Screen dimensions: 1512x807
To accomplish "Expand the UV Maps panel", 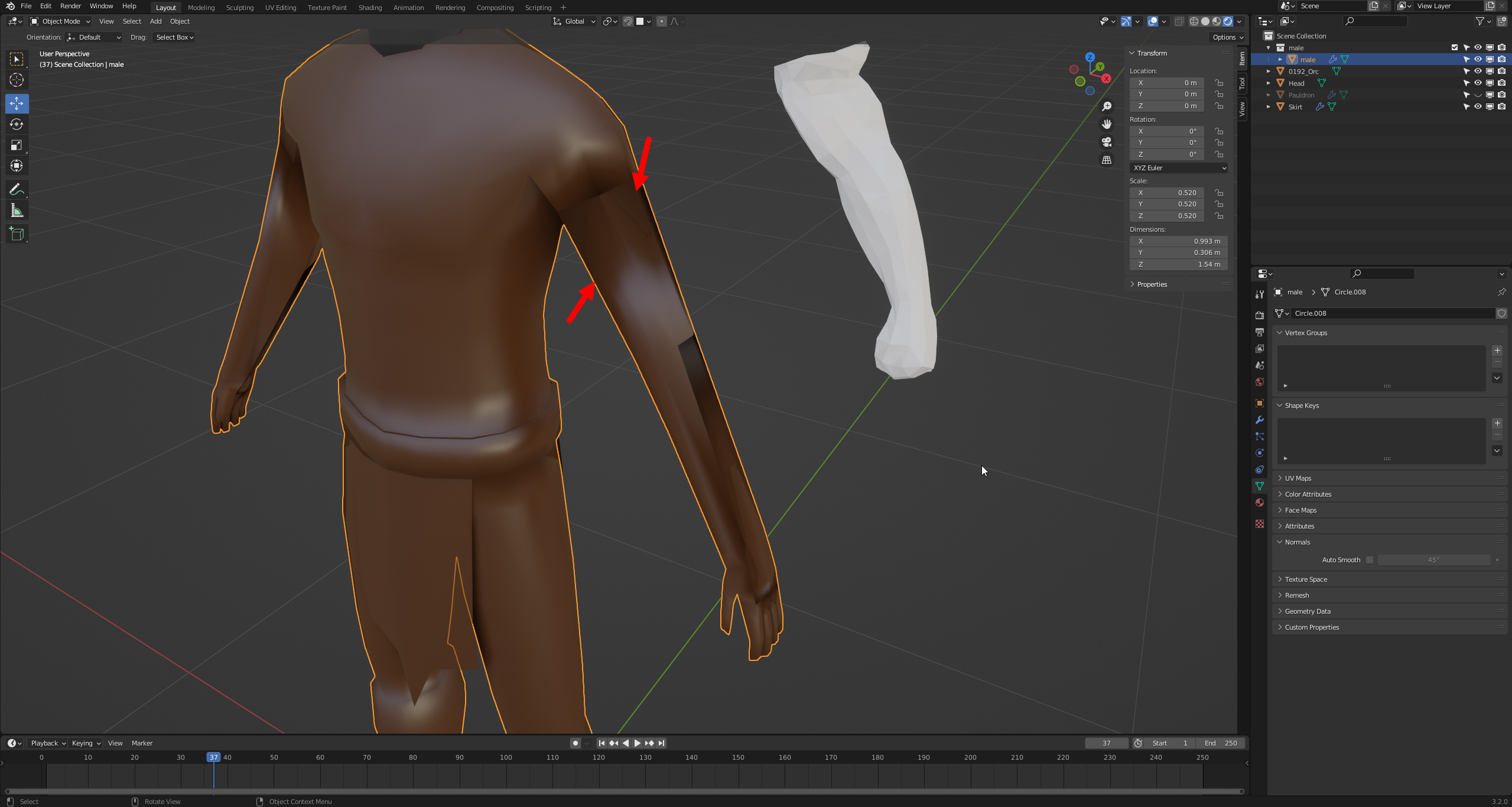I will tap(1298, 478).
